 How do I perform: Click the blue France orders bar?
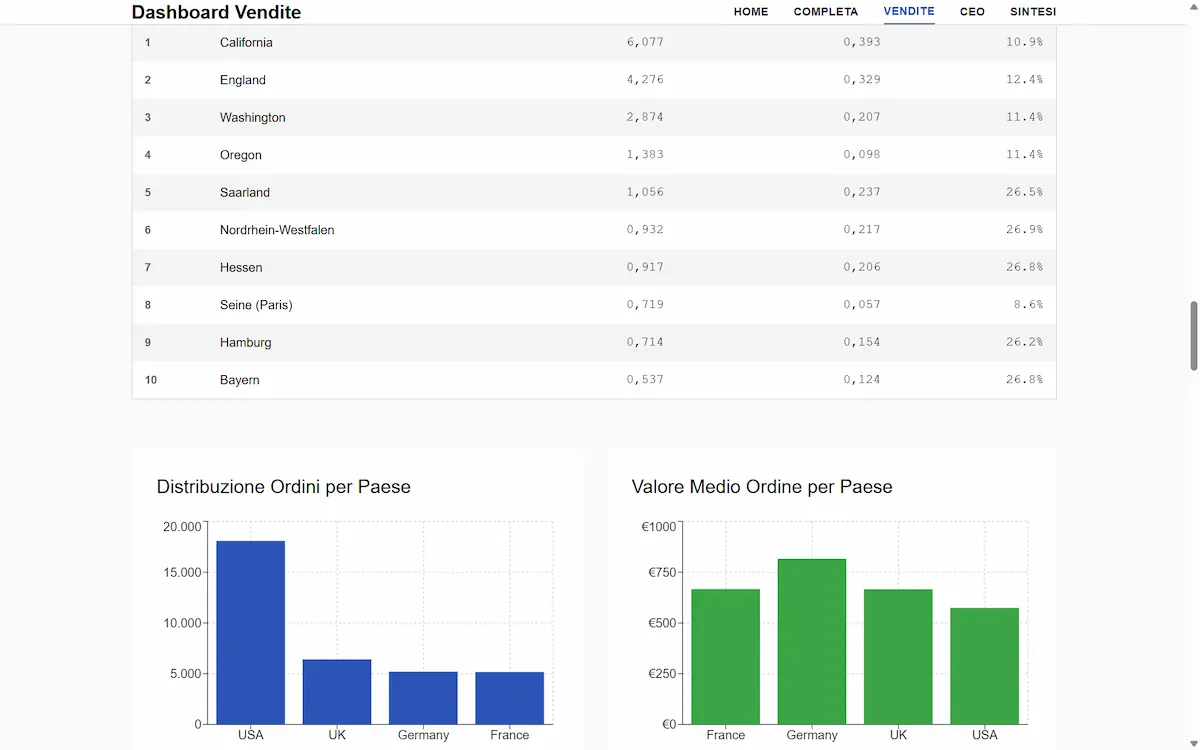(509, 697)
